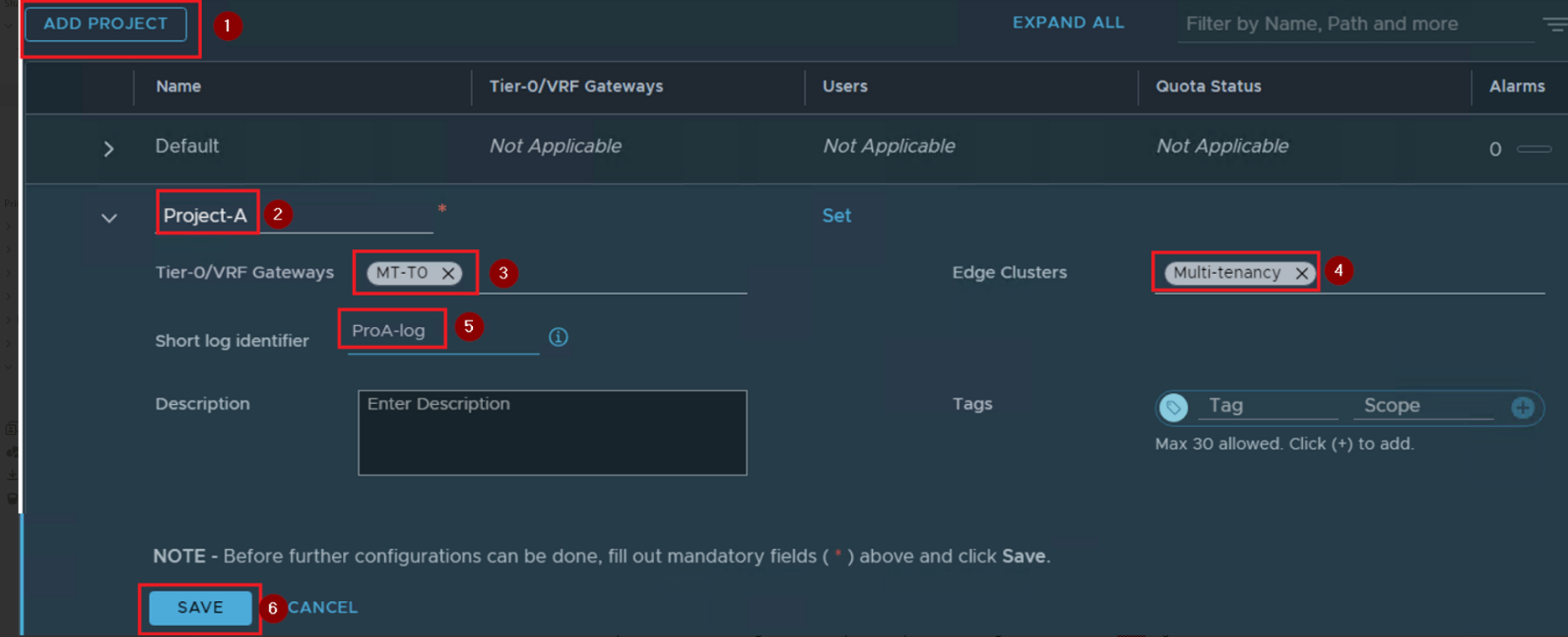
Task: Click CANCEL to discard project
Action: [x=323, y=607]
